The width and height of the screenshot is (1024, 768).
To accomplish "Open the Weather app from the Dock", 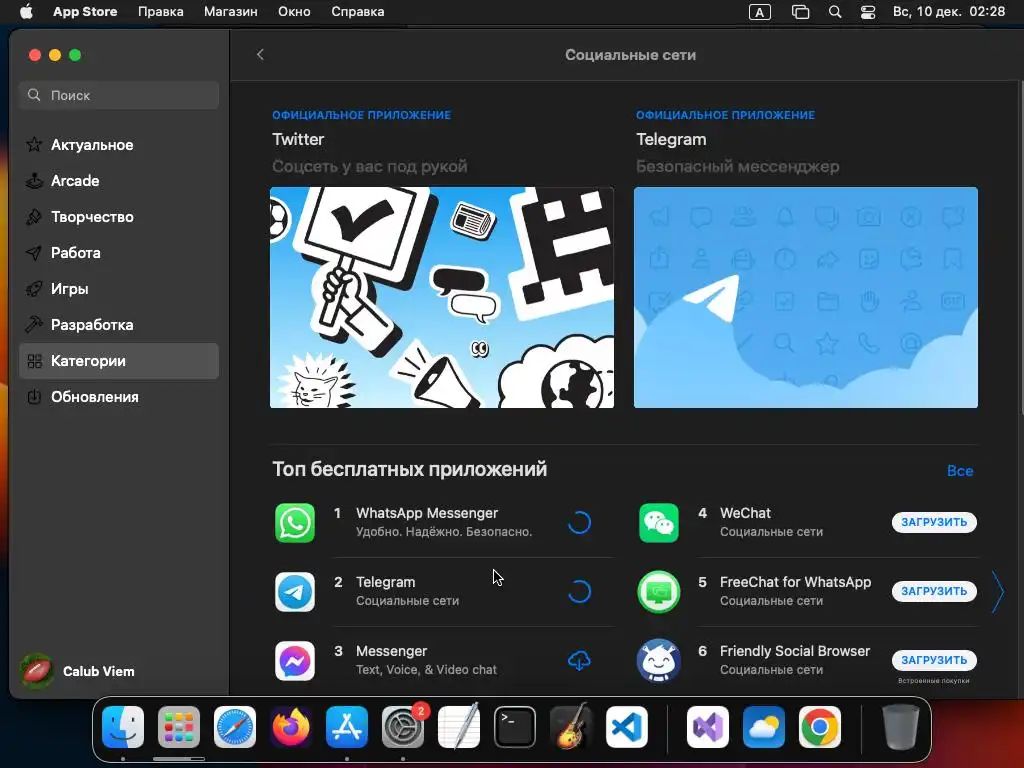I will point(764,727).
